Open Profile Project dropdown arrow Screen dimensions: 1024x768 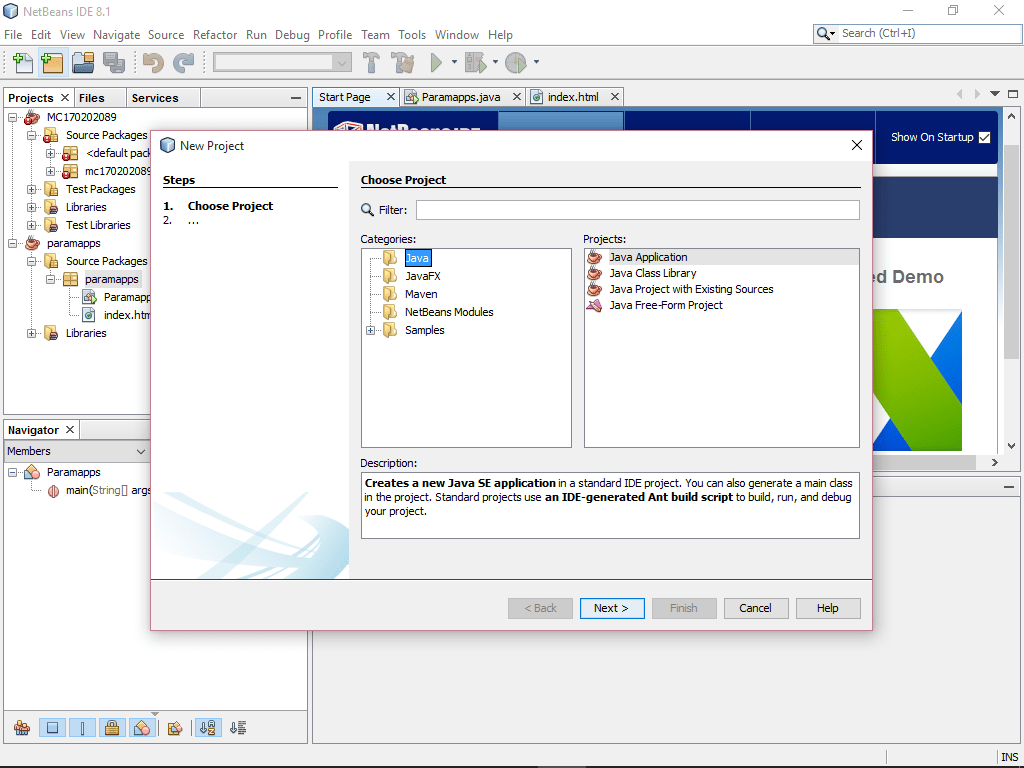536,63
